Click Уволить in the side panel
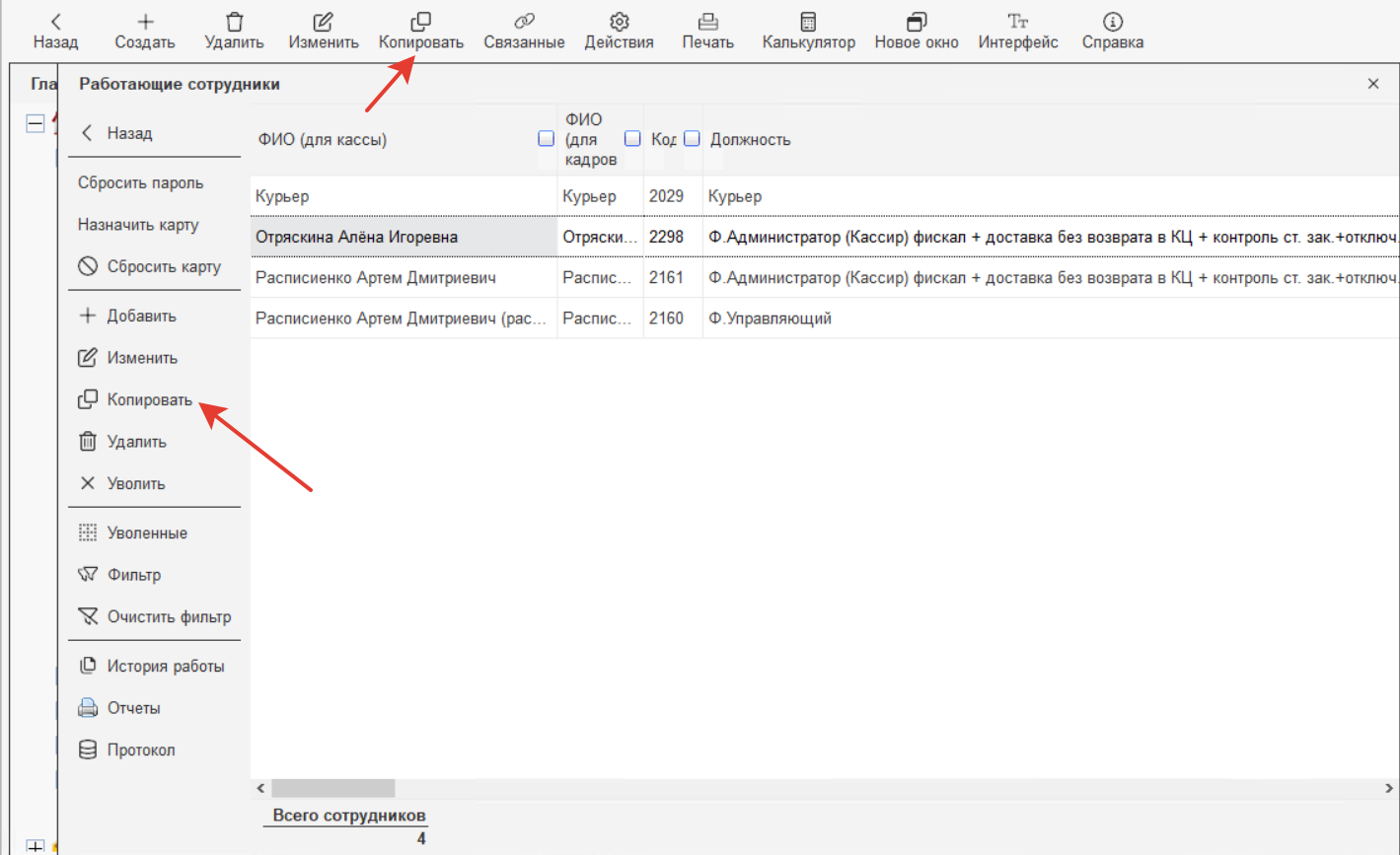This screenshot has width=1400, height=855. coord(135,484)
